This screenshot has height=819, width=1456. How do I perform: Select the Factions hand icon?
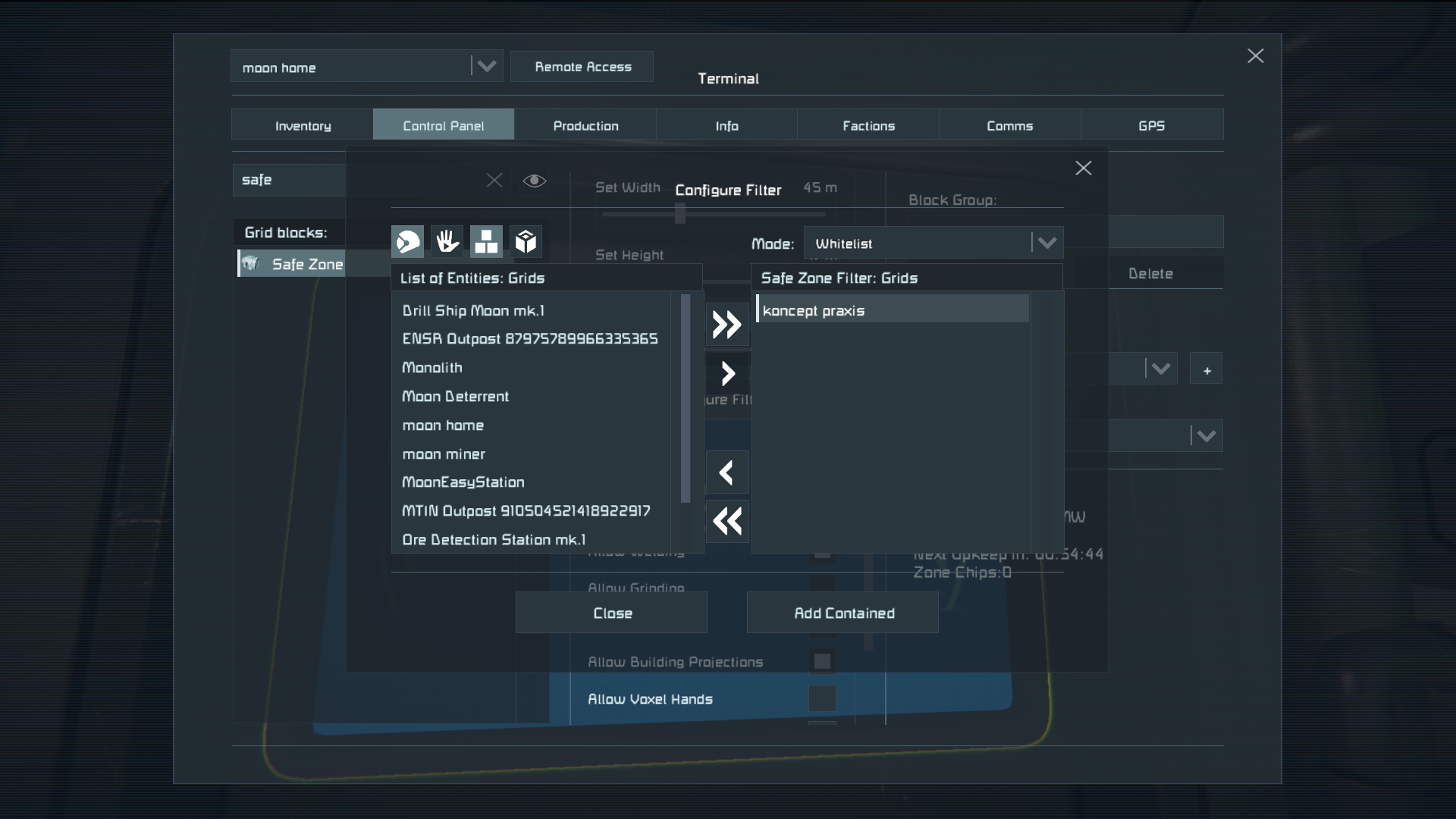tap(447, 242)
